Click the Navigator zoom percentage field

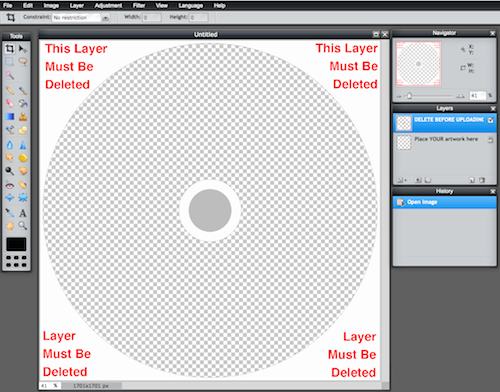pyautogui.click(x=477, y=96)
